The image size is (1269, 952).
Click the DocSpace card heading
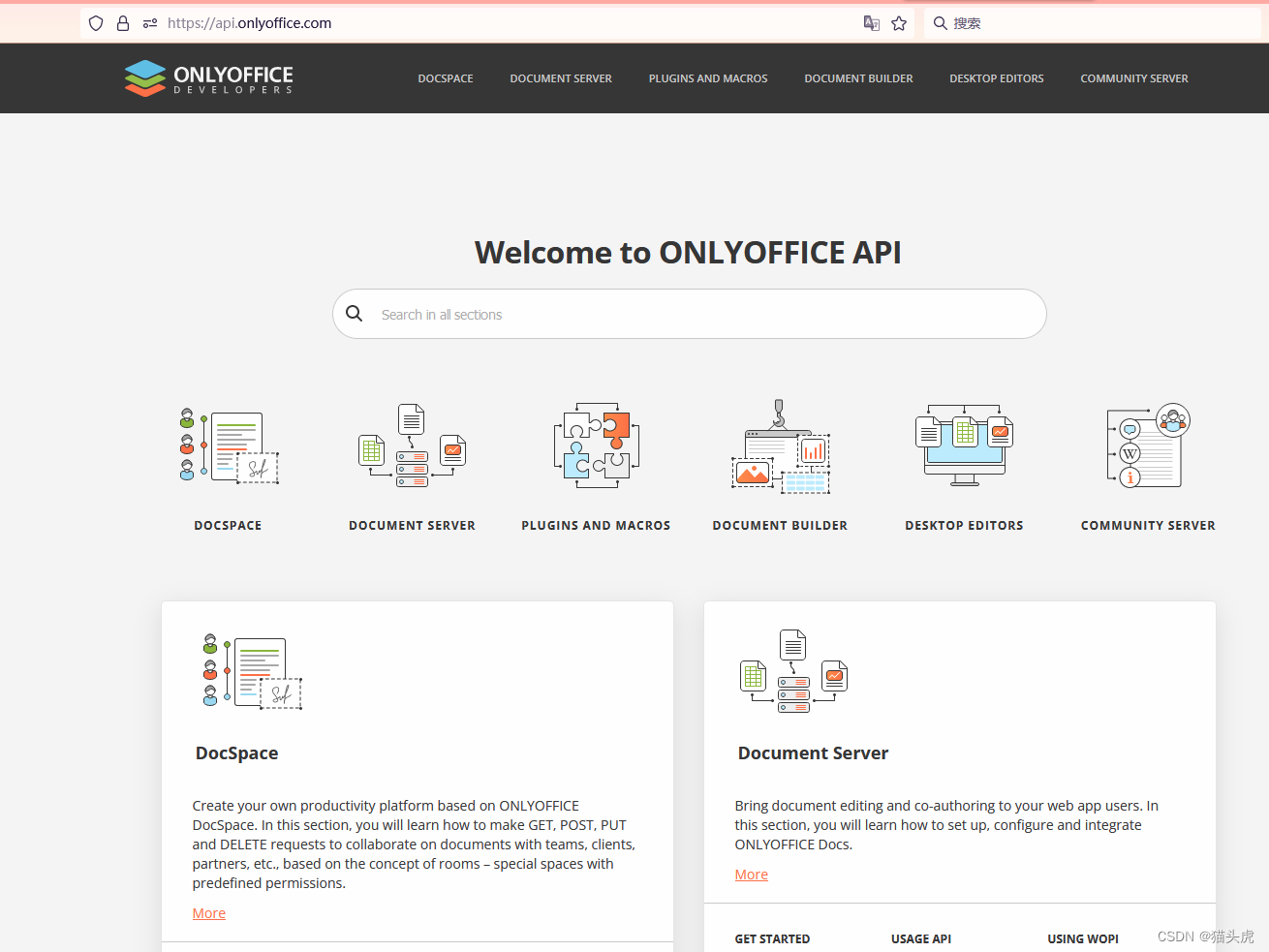pyautogui.click(x=237, y=753)
